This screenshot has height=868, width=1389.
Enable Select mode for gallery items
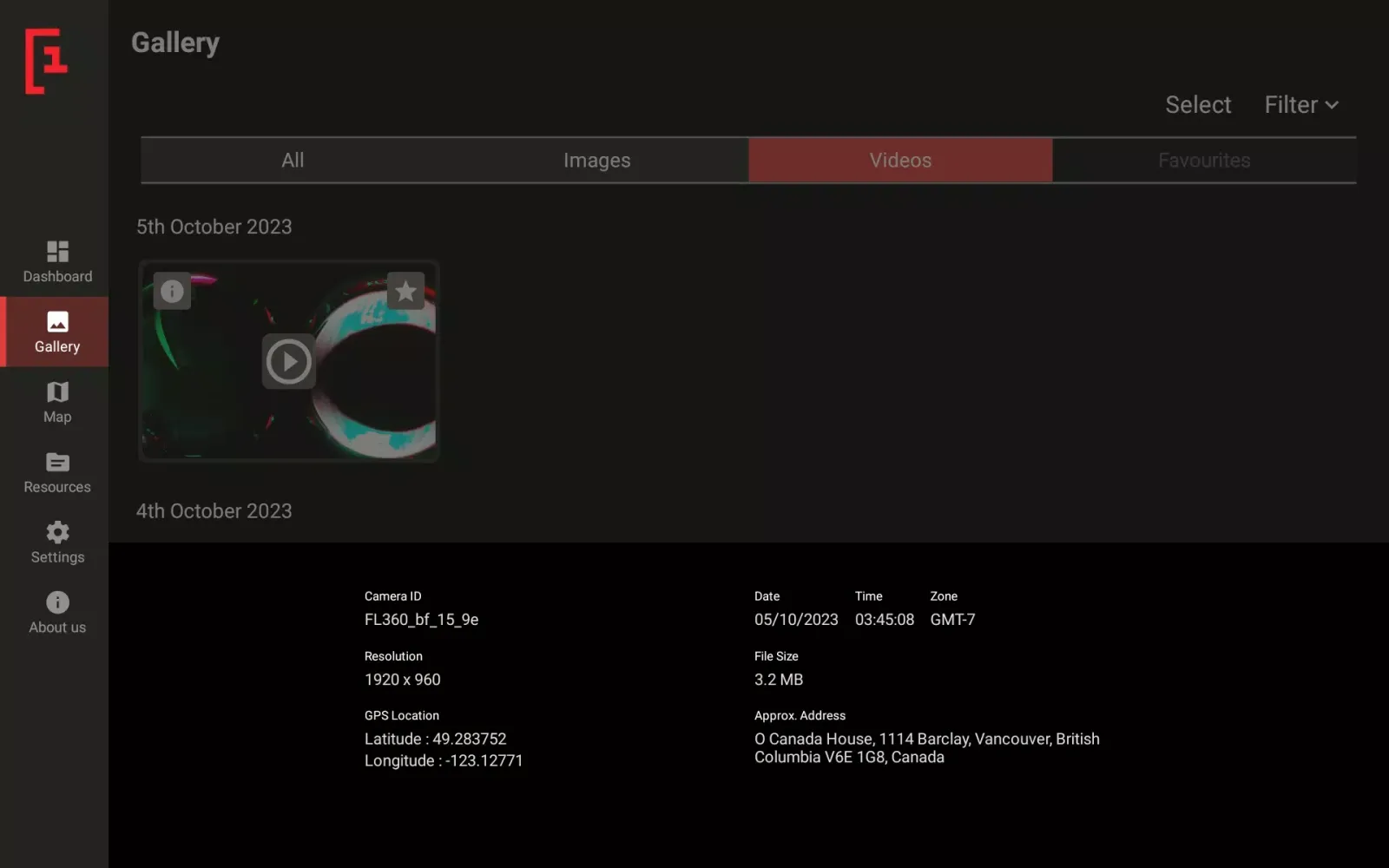[1197, 104]
